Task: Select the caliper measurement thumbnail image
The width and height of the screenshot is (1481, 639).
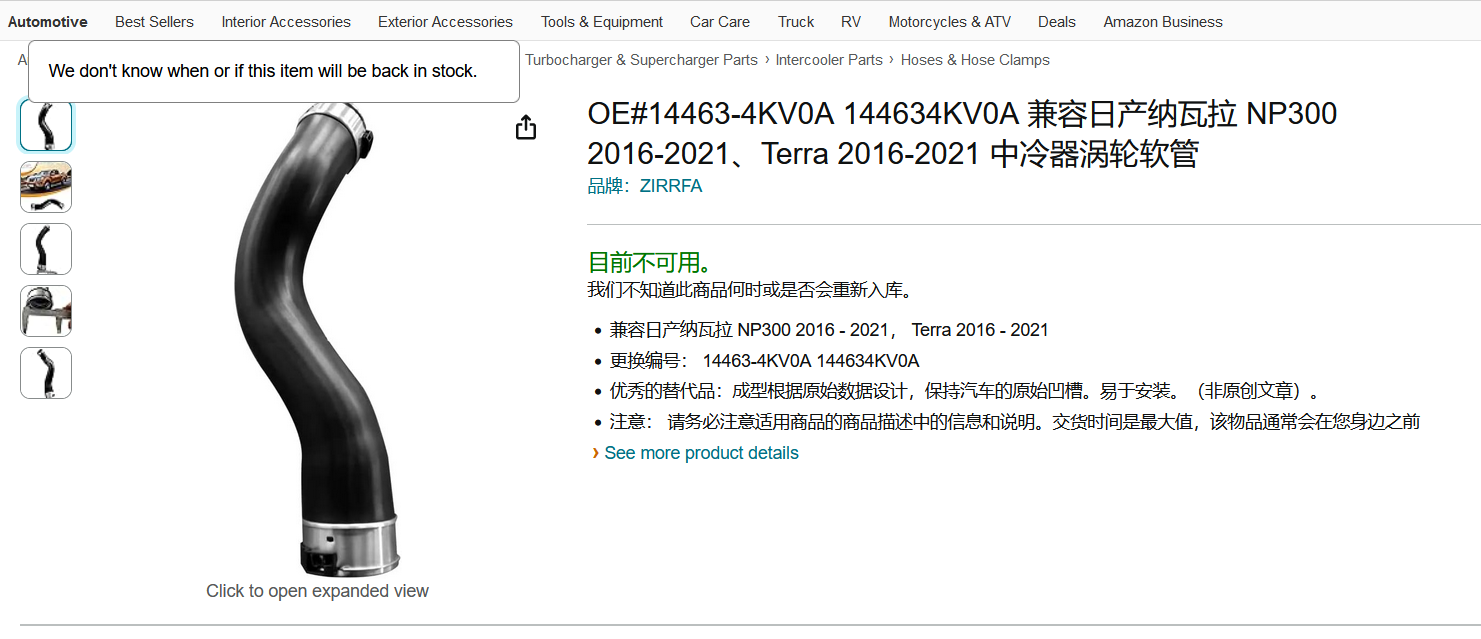Action: [46, 311]
